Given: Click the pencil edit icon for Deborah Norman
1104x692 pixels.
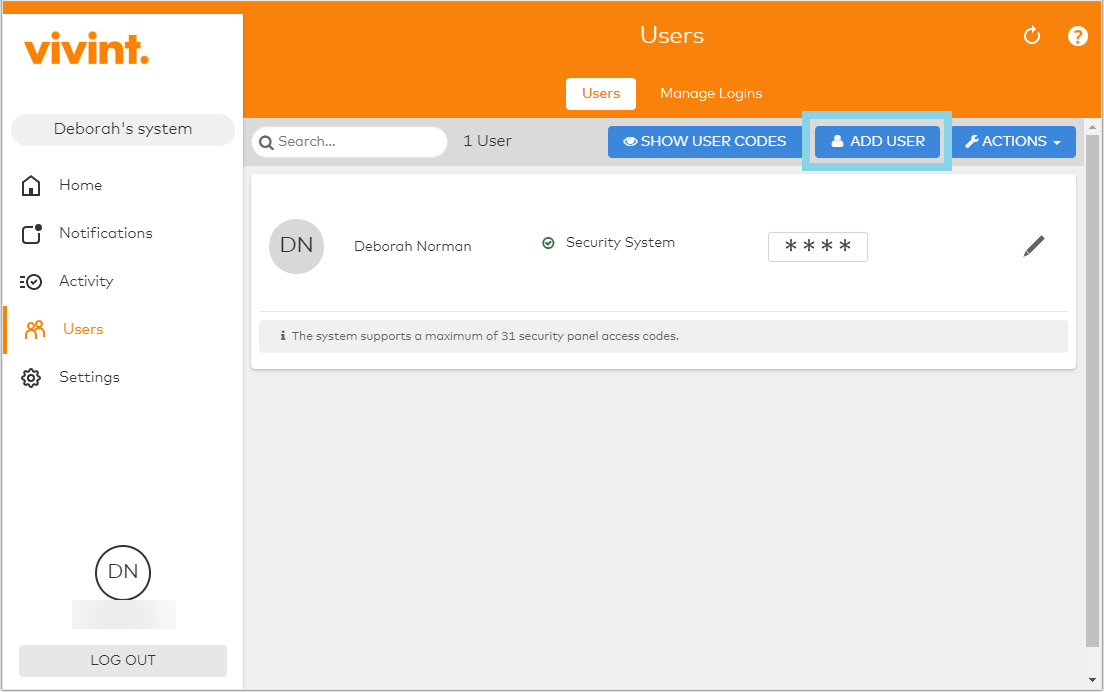Looking at the screenshot, I should (x=1034, y=246).
